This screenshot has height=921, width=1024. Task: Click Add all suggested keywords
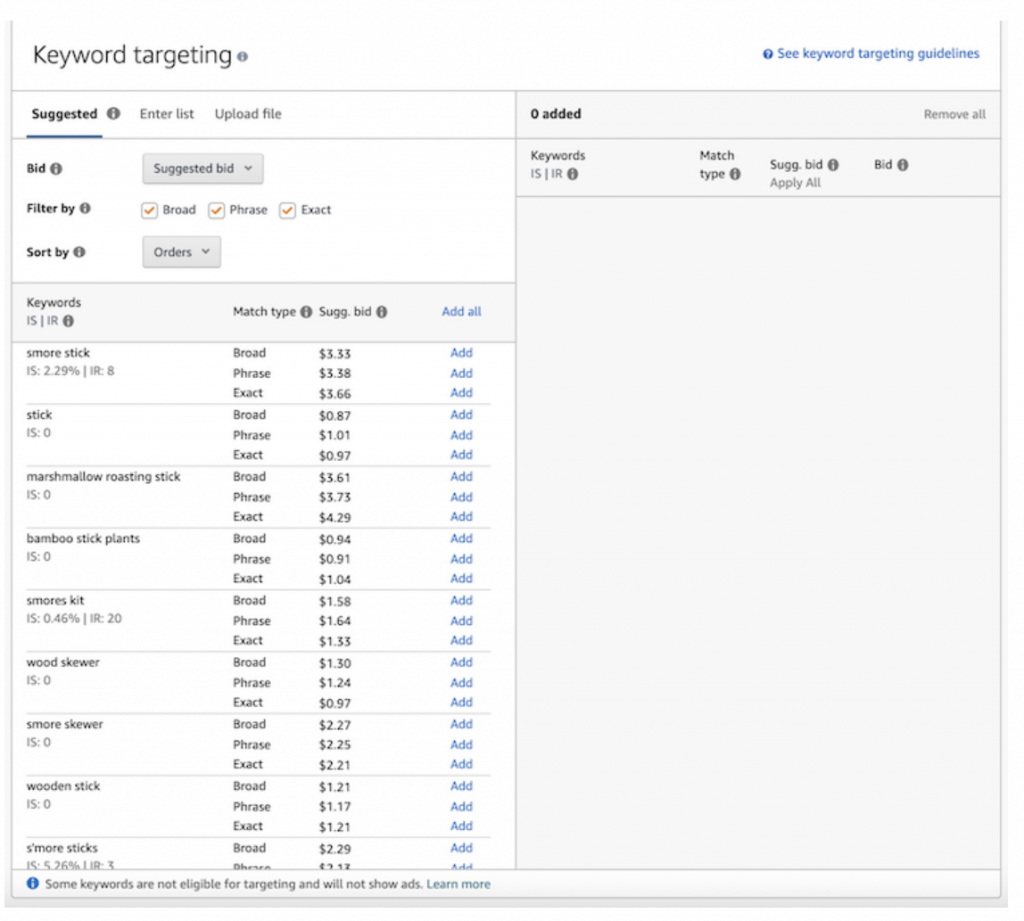[x=461, y=312]
